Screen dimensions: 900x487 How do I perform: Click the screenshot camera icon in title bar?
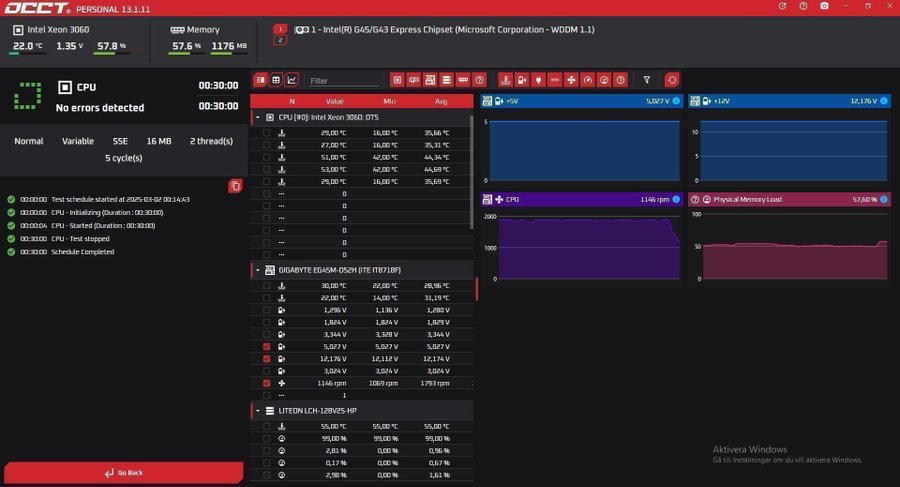(823, 6)
